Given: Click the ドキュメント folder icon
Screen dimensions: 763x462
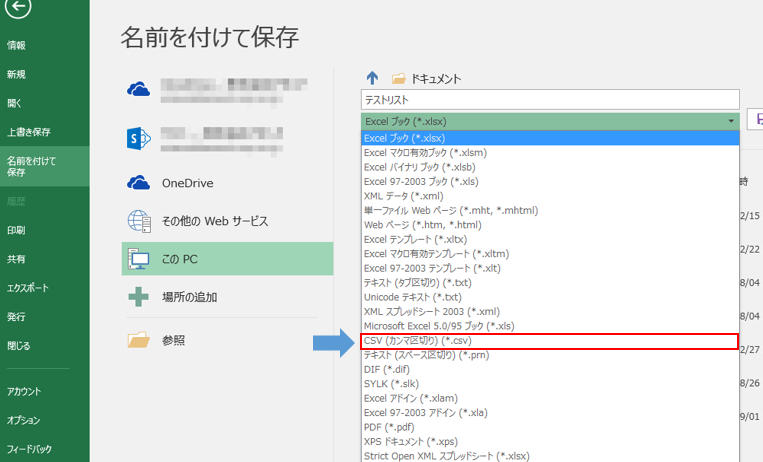Looking at the screenshot, I should point(399,78).
